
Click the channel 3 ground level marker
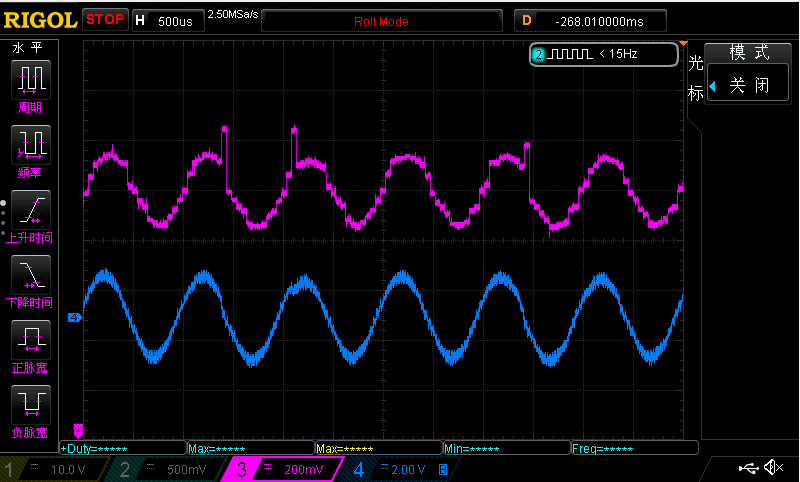click(78, 430)
